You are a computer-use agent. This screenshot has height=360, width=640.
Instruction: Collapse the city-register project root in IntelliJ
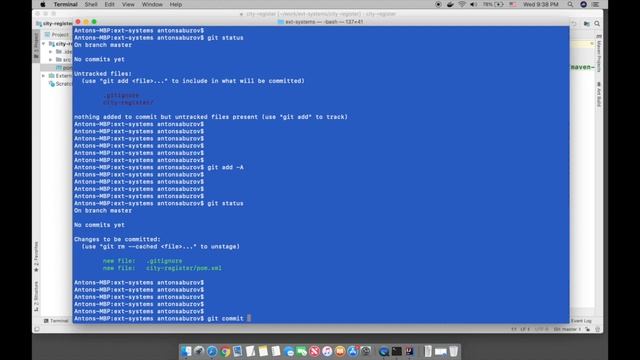pos(44,44)
